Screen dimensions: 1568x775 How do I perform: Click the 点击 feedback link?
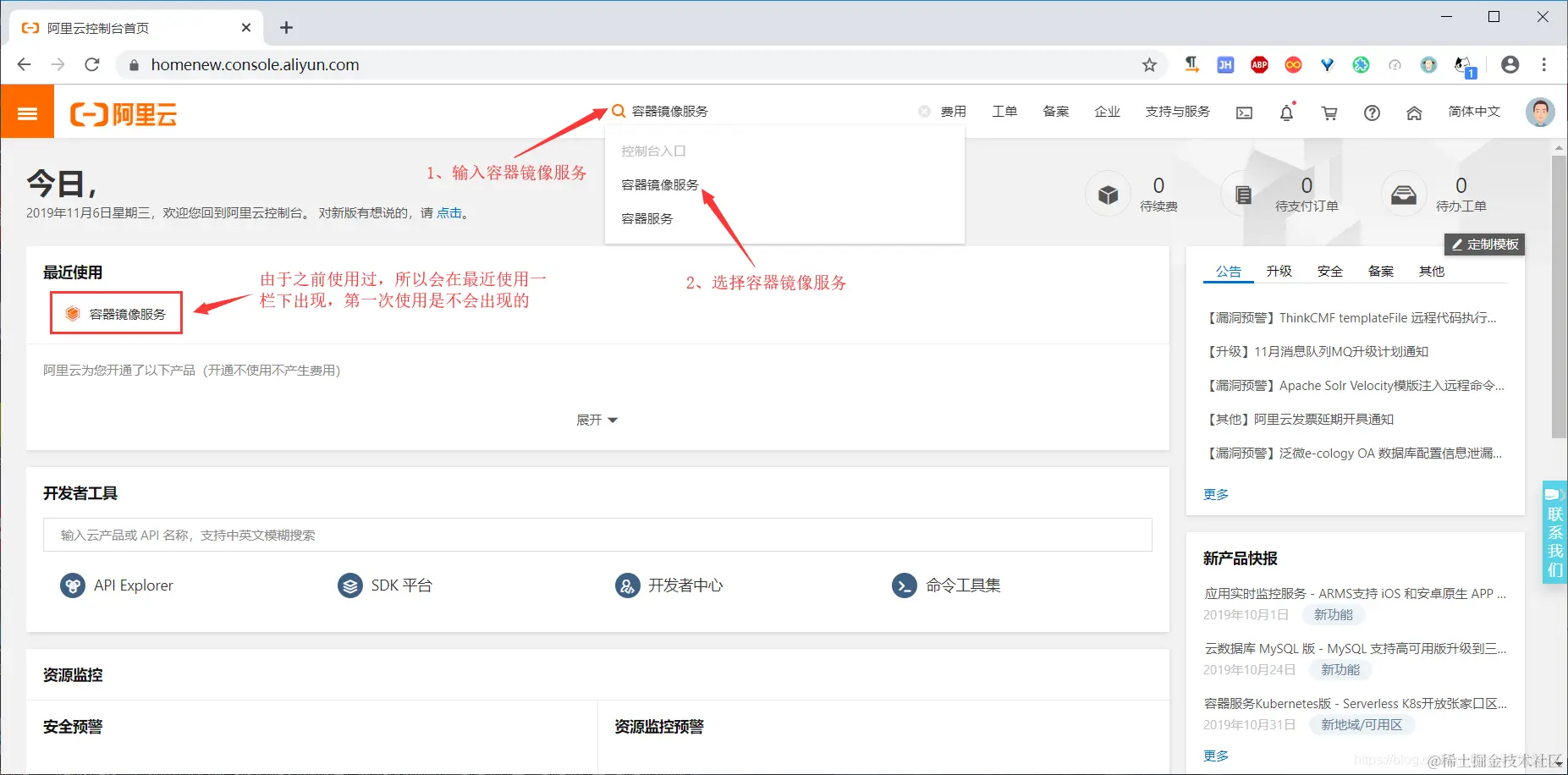pyautogui.click(x=449, y=213)
